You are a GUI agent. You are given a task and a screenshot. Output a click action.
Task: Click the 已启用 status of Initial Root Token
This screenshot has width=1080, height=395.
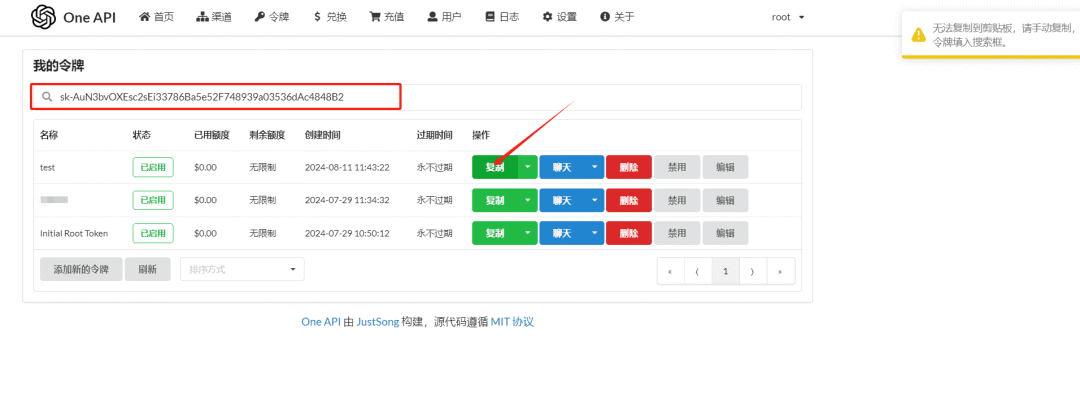pos(153,234)
